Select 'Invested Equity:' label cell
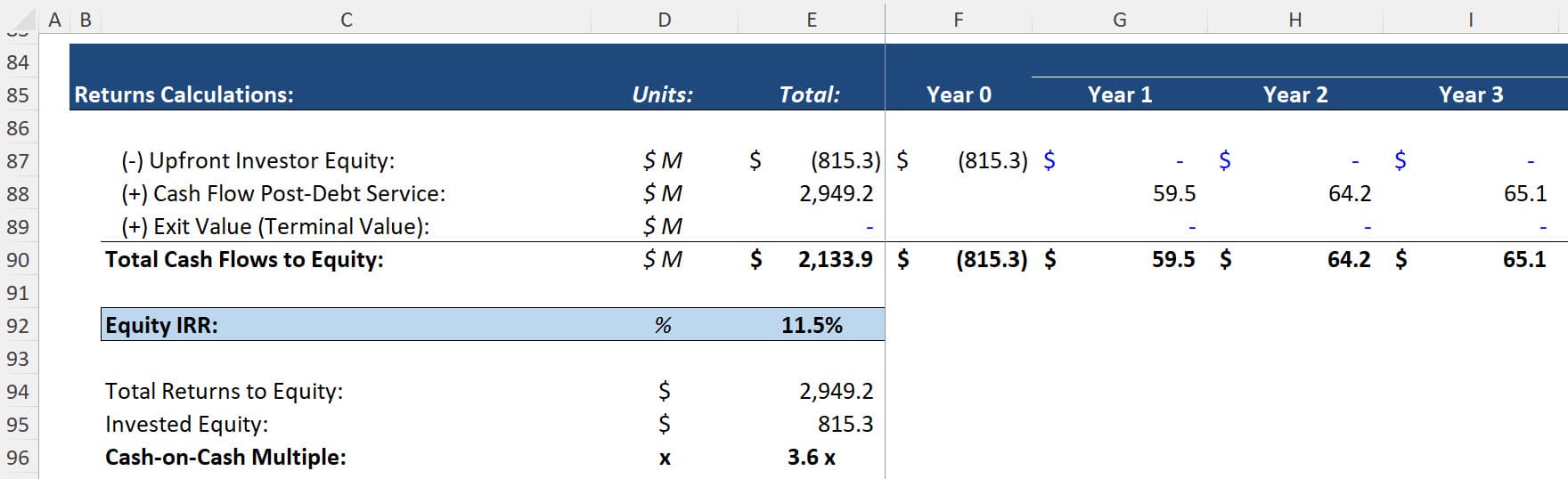This screenshot has width=1568, height=479. [x=186, y=425]
